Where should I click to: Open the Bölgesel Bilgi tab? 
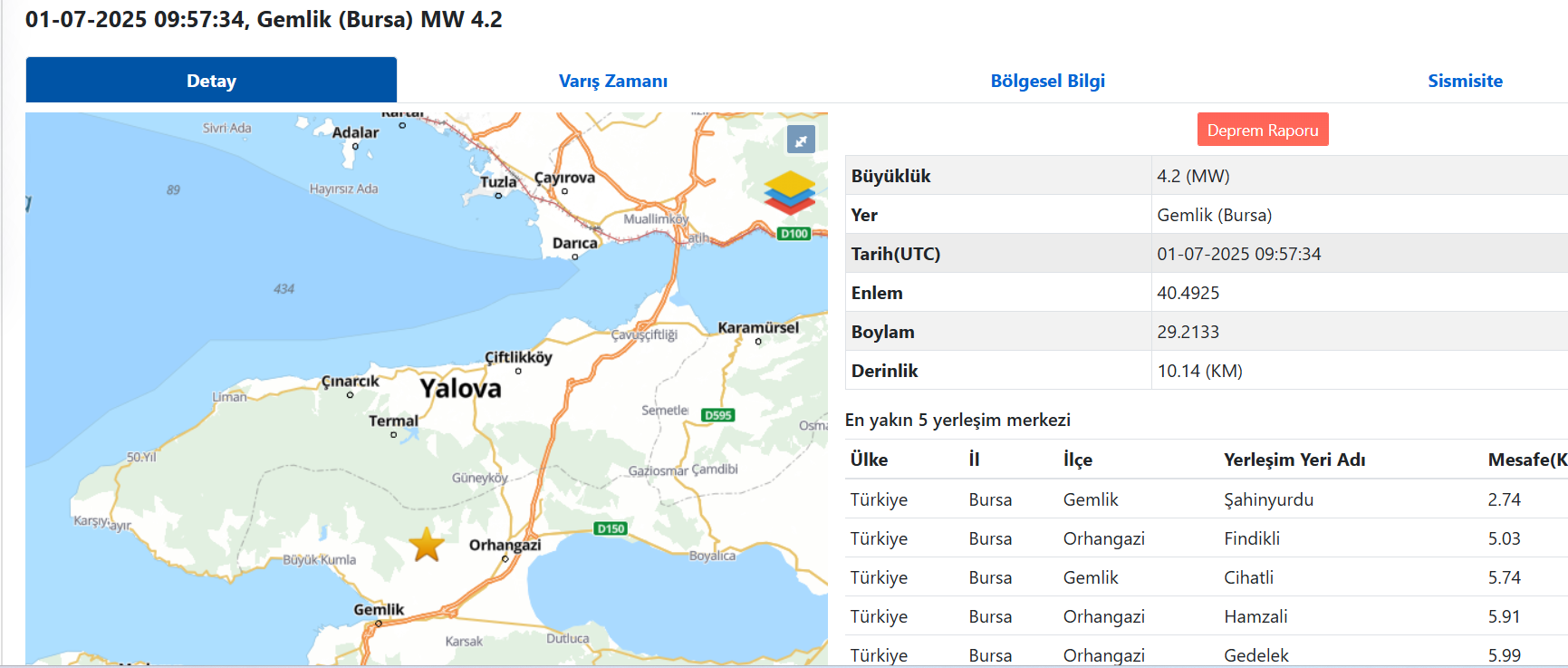[x=1048, y=81]
